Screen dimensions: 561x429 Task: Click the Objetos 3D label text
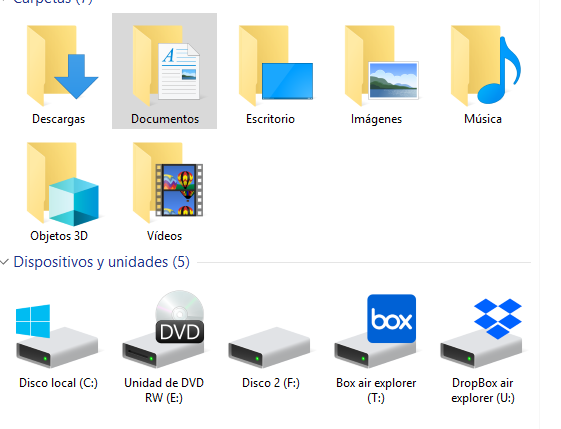59,236
